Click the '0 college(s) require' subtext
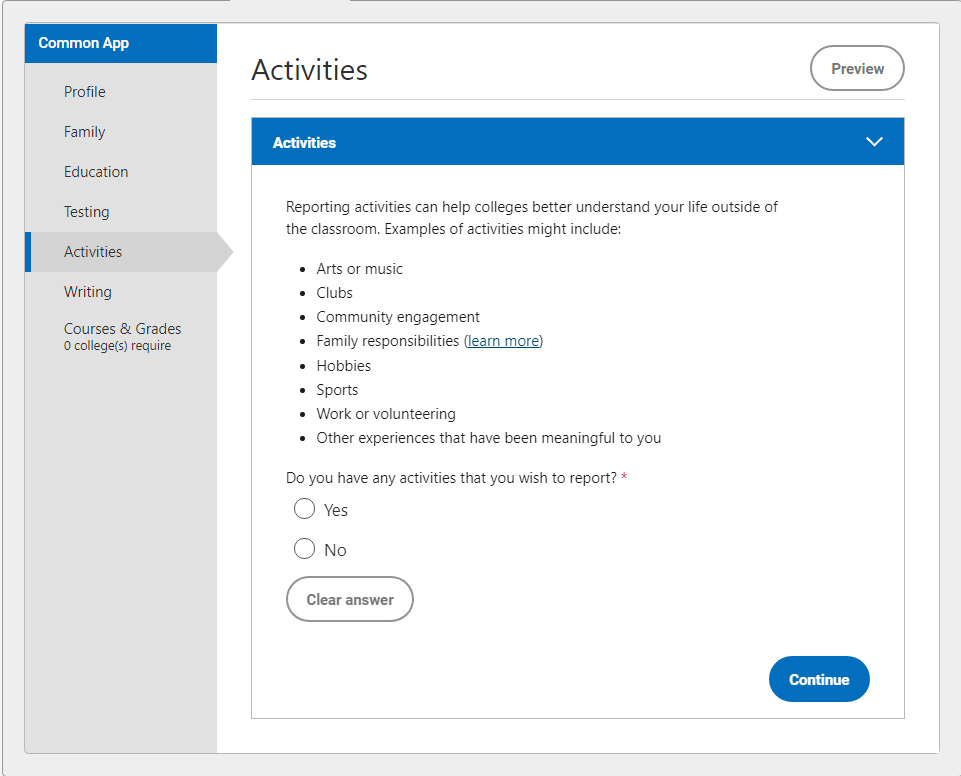 pyautogui.click(x=117, y=346)
